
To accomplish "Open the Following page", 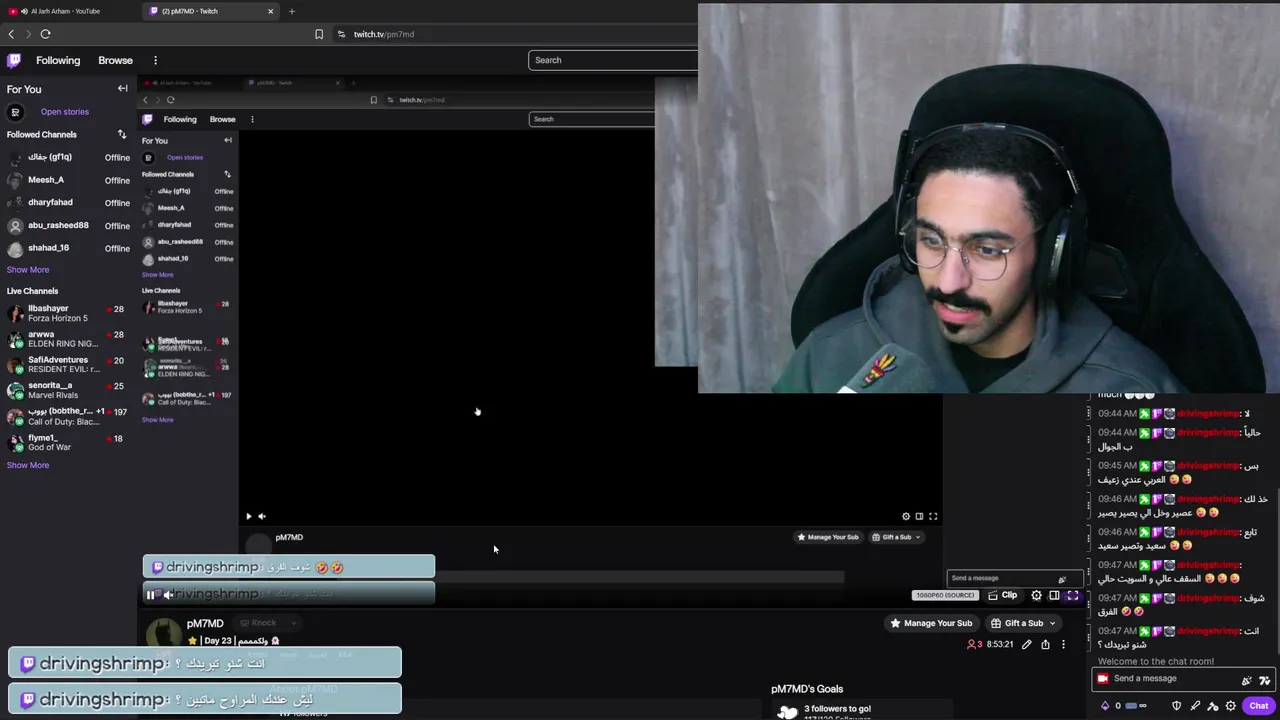I will (58, 60).
